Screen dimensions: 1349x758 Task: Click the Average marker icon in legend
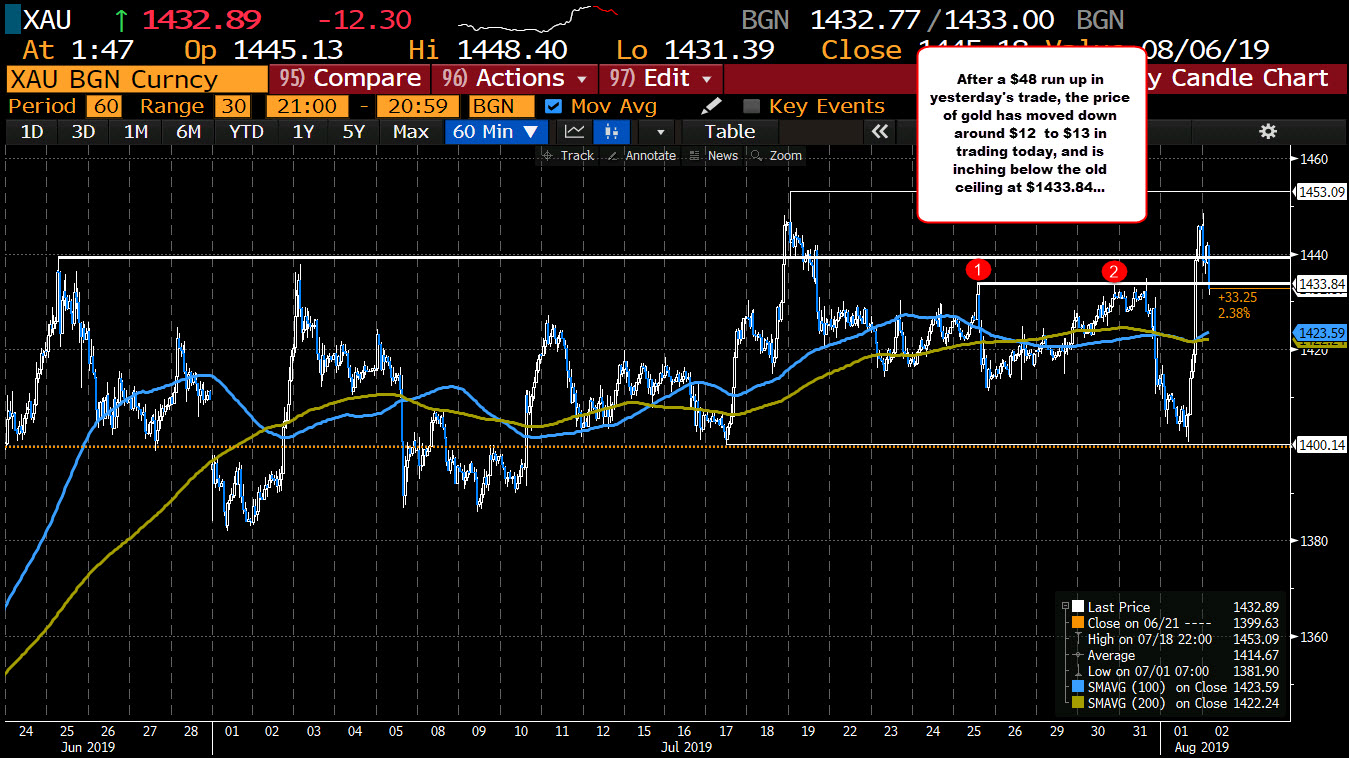(1077, 655)
